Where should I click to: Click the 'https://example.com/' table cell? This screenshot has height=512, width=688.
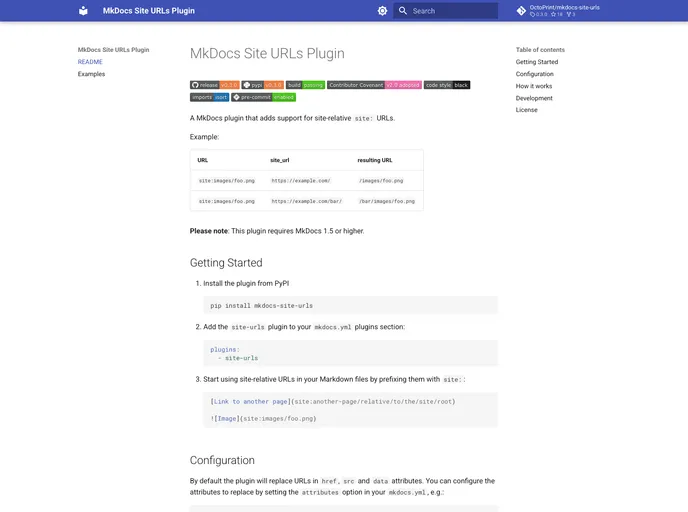301,181
